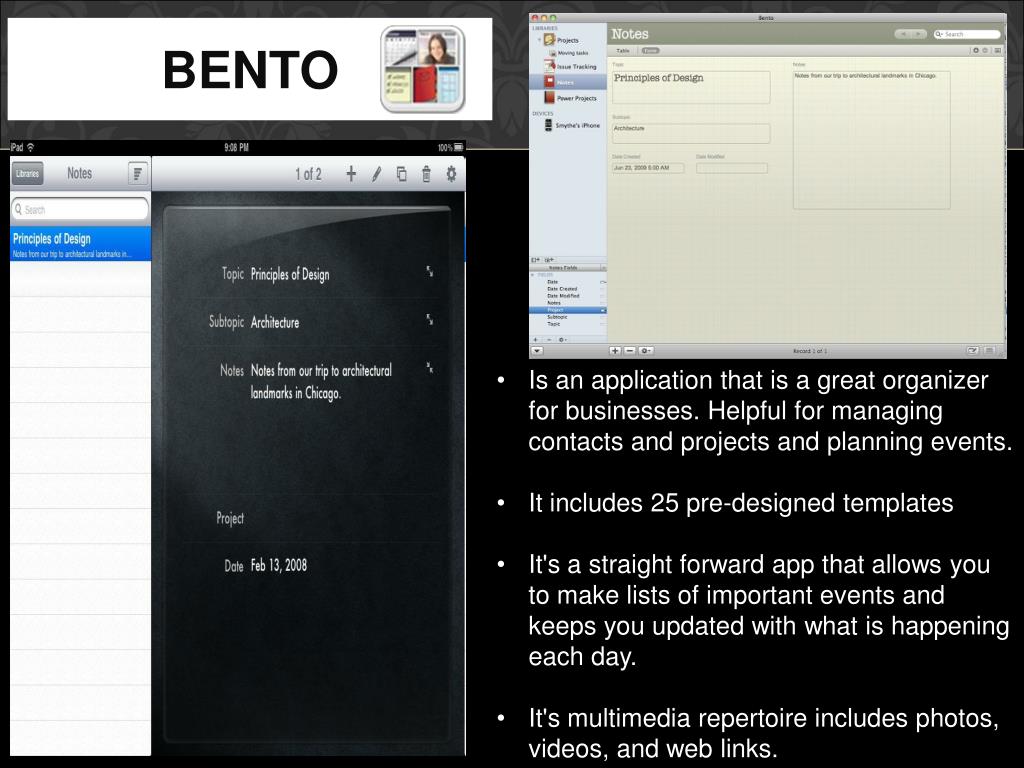Click the rightmost panel icon on view bar

[x=997, y=50]
